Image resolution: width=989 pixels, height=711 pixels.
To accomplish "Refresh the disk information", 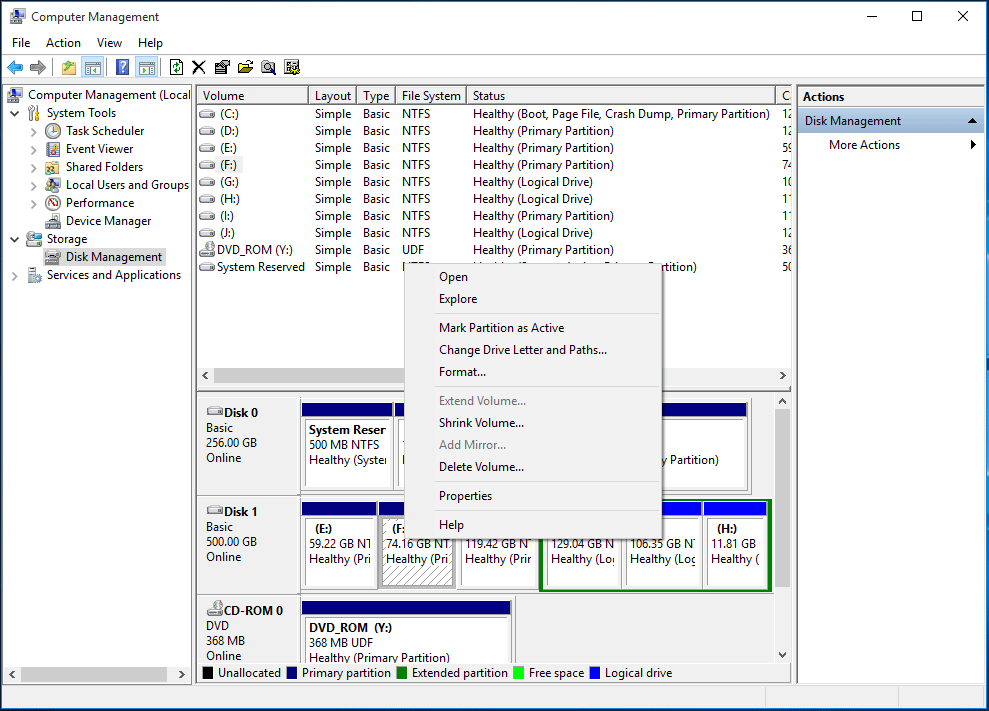I will coord(176,66).
